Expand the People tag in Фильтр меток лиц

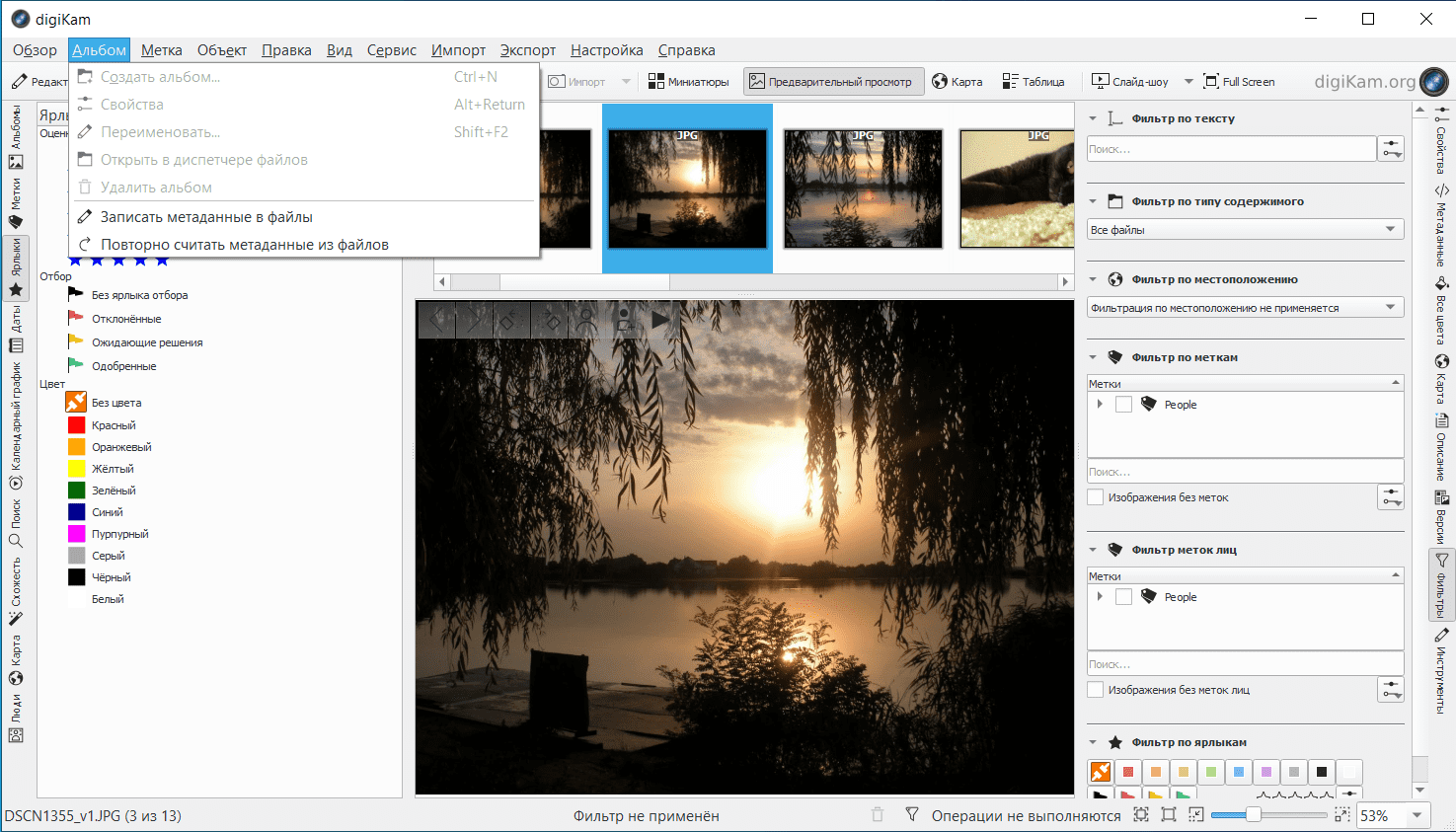[1100, 597]
